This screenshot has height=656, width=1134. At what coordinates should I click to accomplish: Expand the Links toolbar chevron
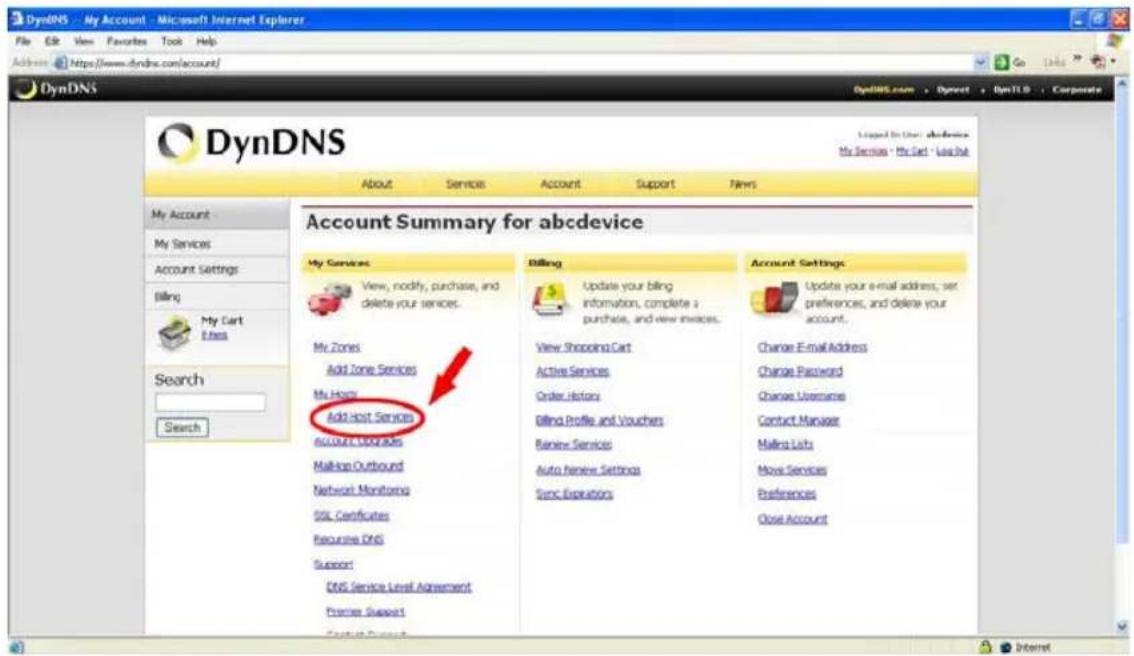(x=1077, y=61)
